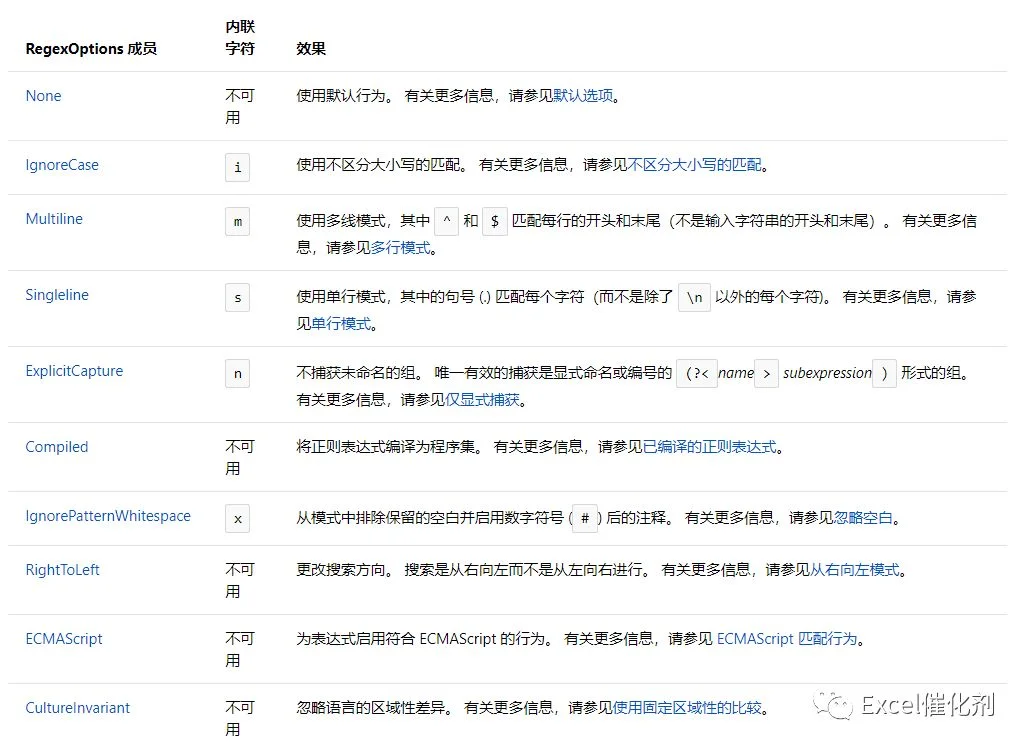
Task: Follow the 忽略空白 link
Action: (863, 518)
